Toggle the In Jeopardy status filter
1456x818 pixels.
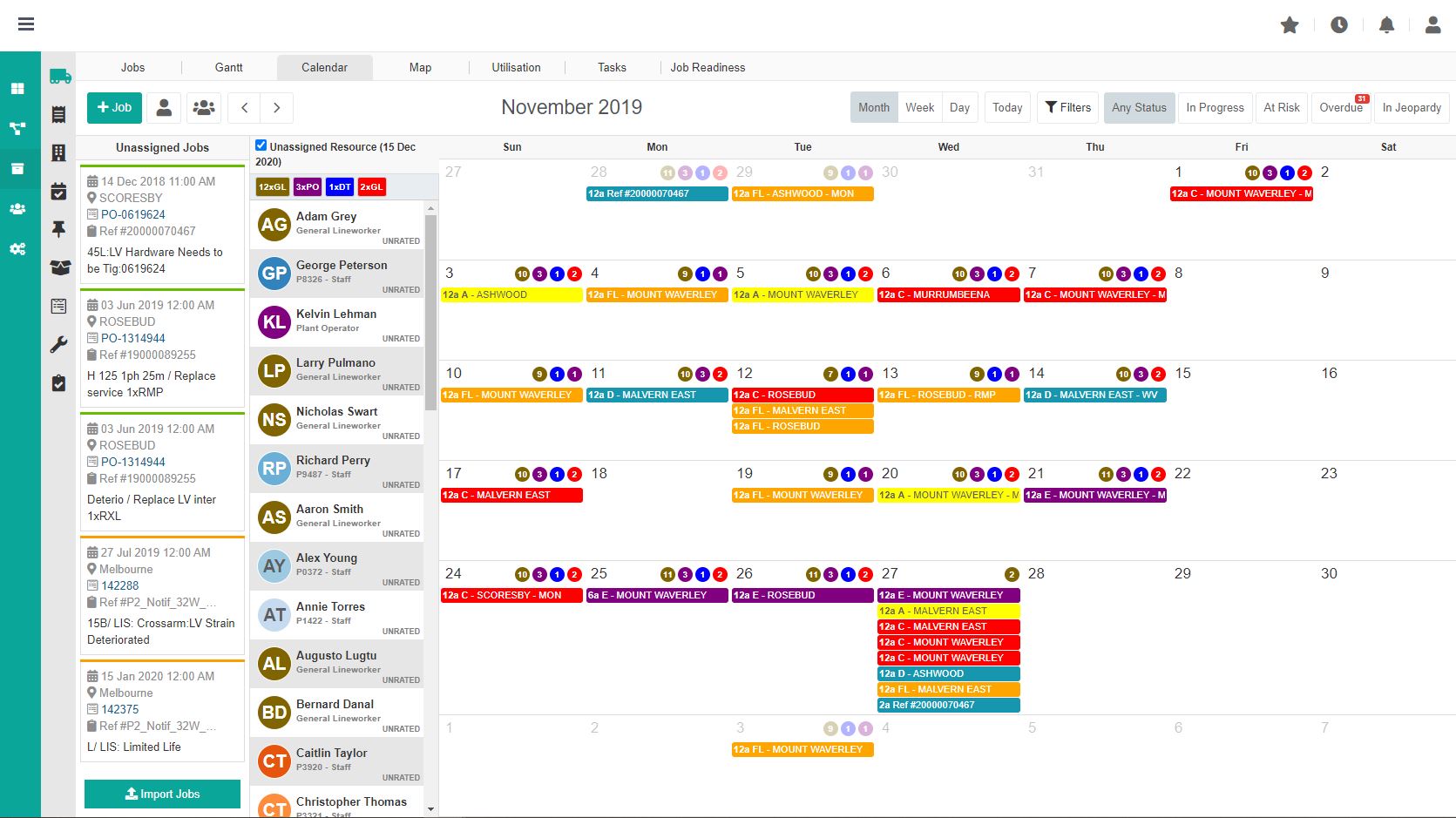pyautogui.click(x=1412, y=108)
